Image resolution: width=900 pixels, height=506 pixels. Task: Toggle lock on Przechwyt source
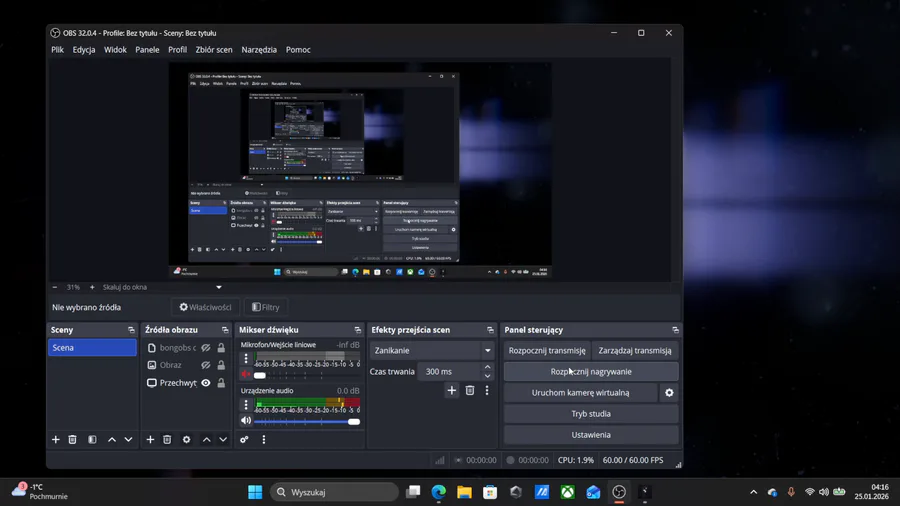(221, 383)
